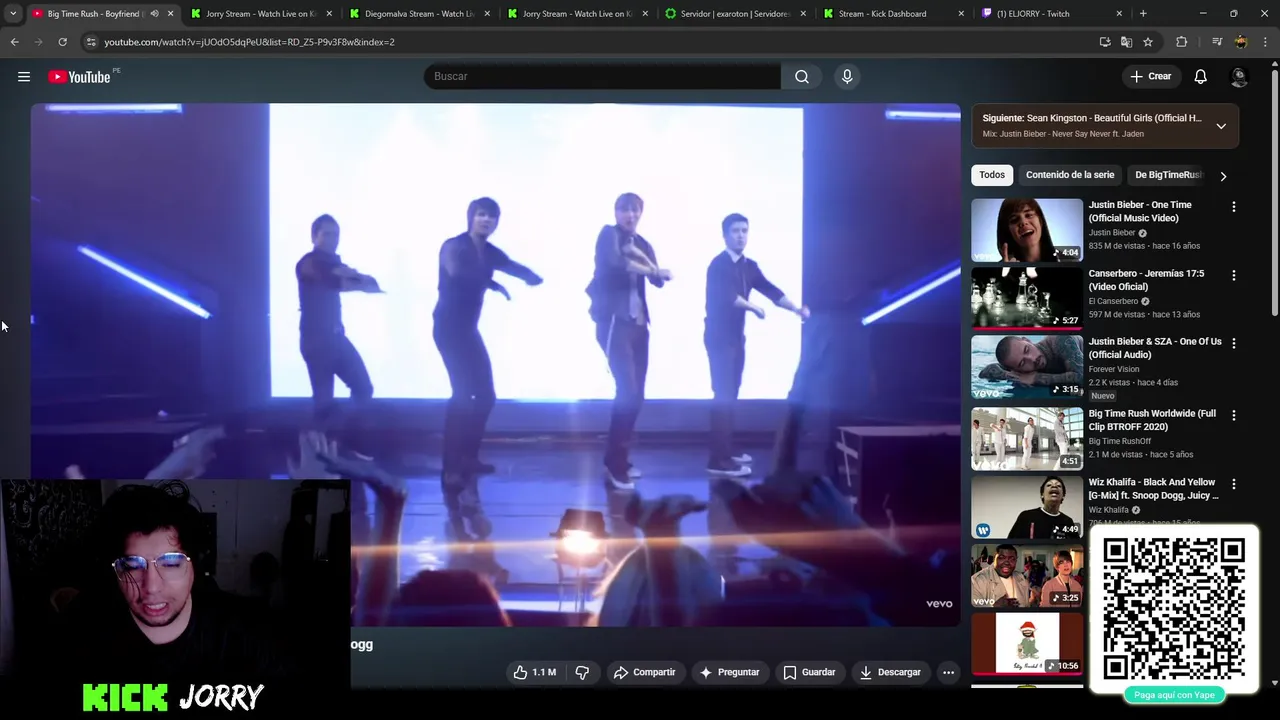The height and width of the screenshot is (720, 1280).
Task: Click the Buscar search field
Action: pyautogui.click(x=602, y=76)
